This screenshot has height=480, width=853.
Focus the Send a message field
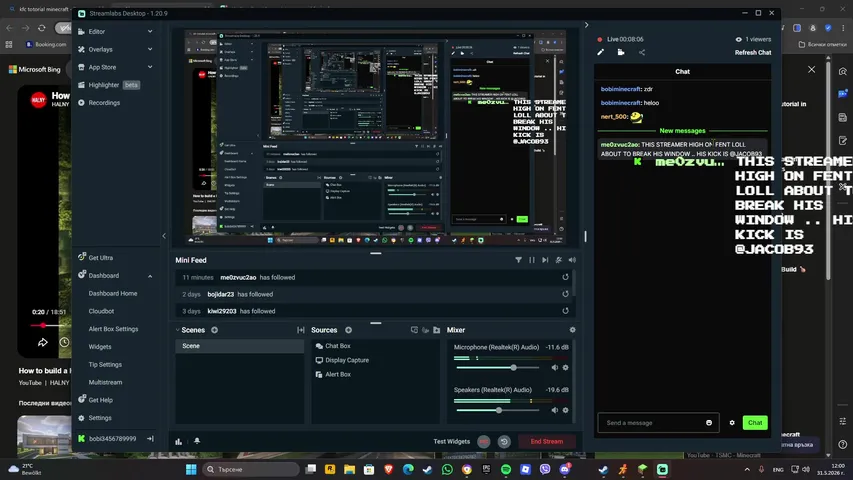(x=658, y=423)
